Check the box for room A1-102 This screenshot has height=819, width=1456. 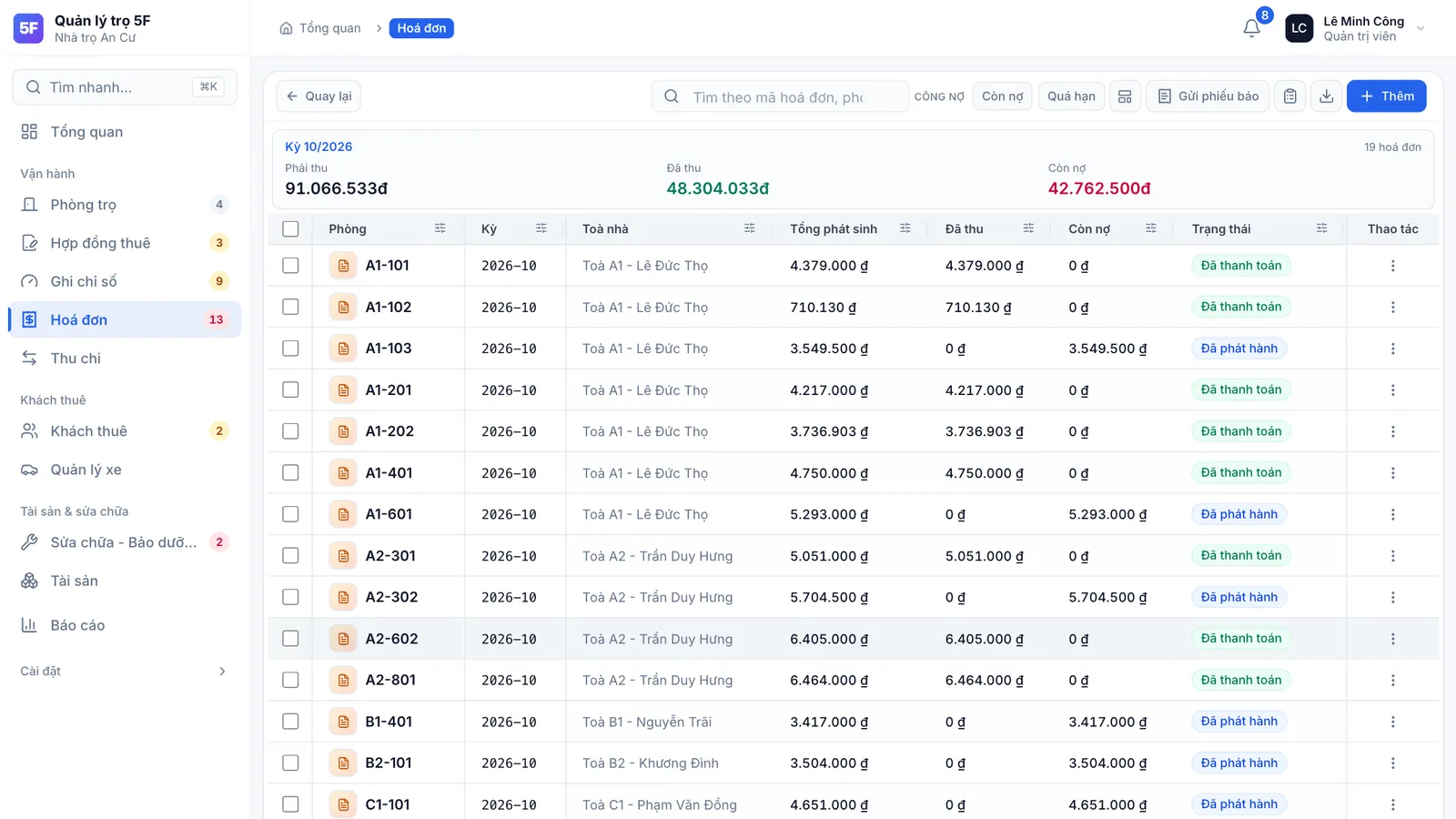290,307
